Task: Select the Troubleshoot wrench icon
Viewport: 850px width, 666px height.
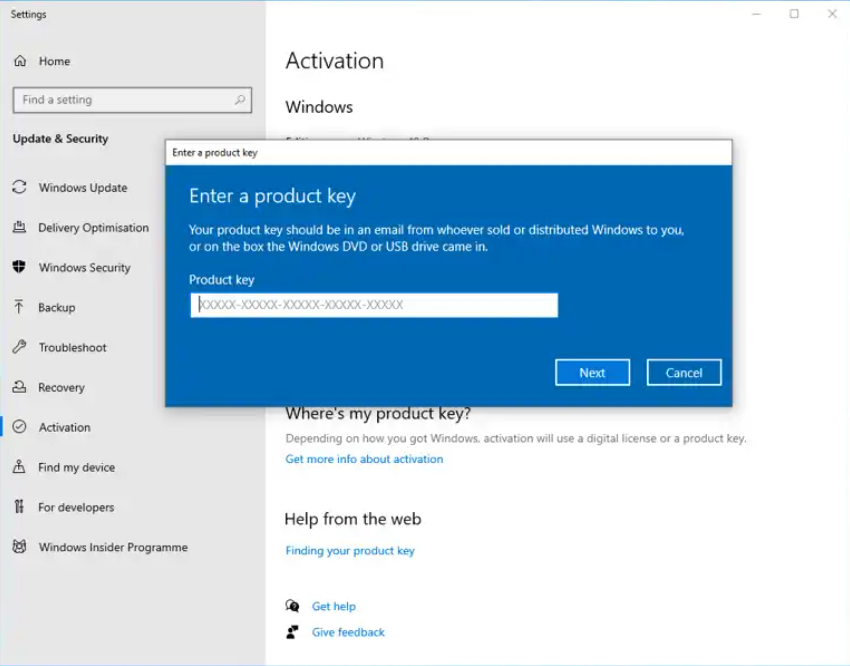Action: pyautogui.click(x=19, y=348)
